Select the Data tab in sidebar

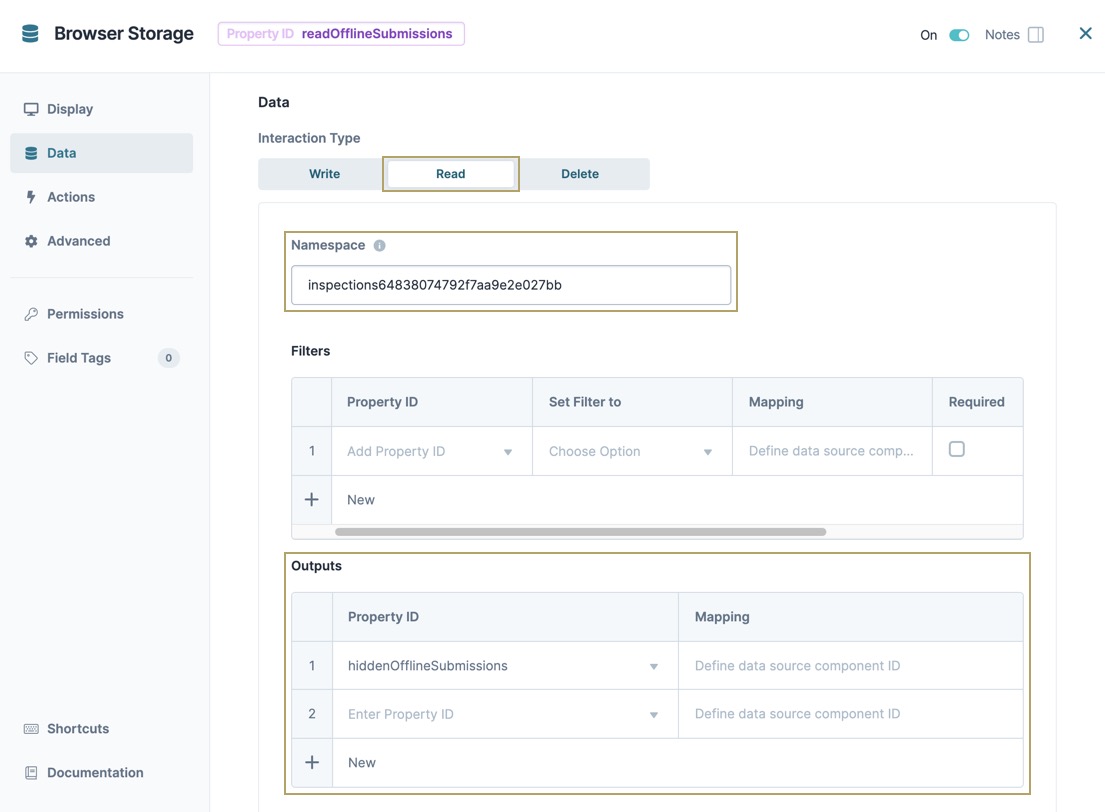(101, 153)
